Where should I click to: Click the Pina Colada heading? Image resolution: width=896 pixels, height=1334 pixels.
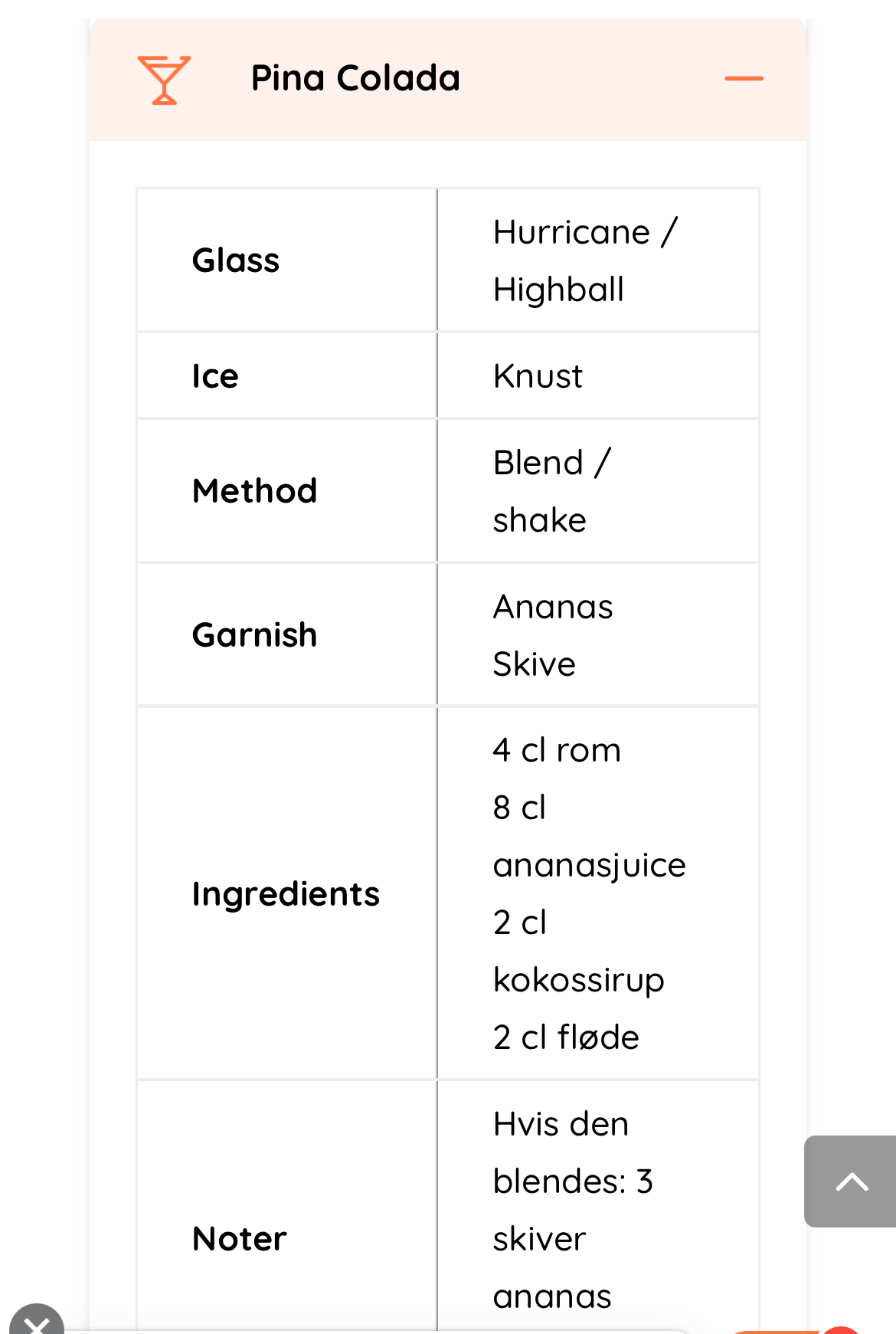[x=355, y=78]
